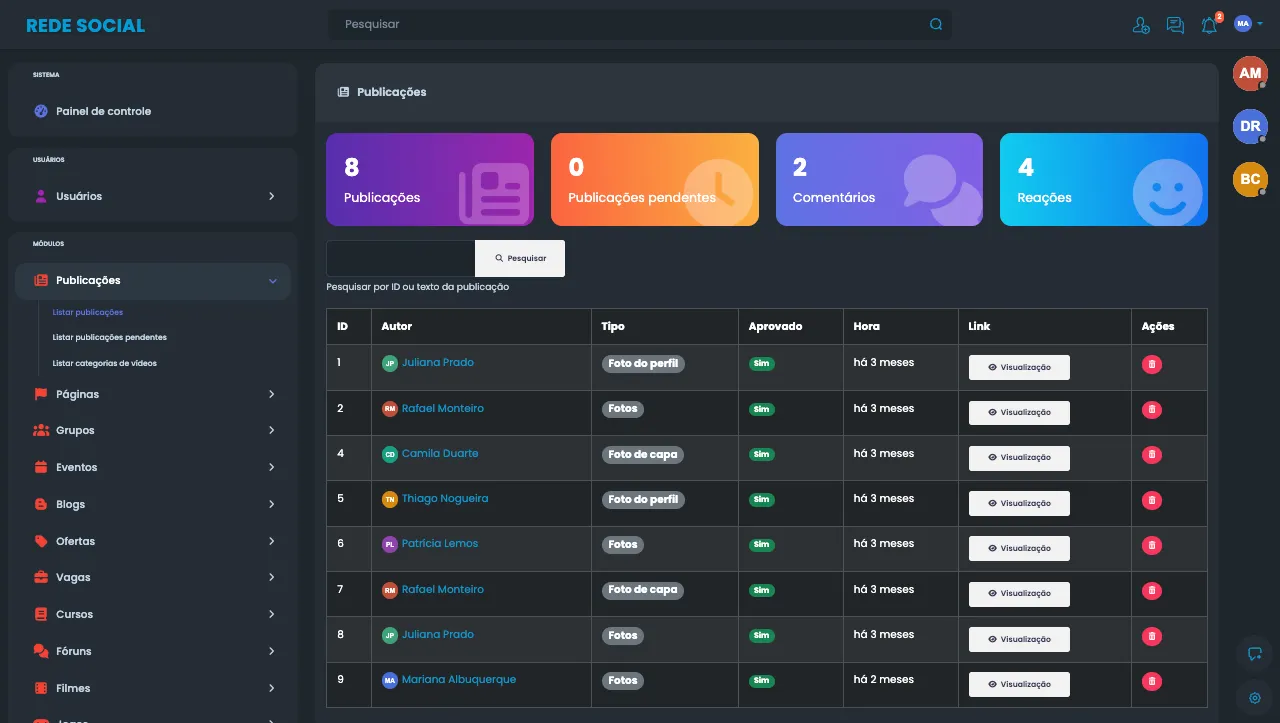Expand the Usuários menu
The height and width of the screenshot is (723, 1280).
(x=153, y=196)
